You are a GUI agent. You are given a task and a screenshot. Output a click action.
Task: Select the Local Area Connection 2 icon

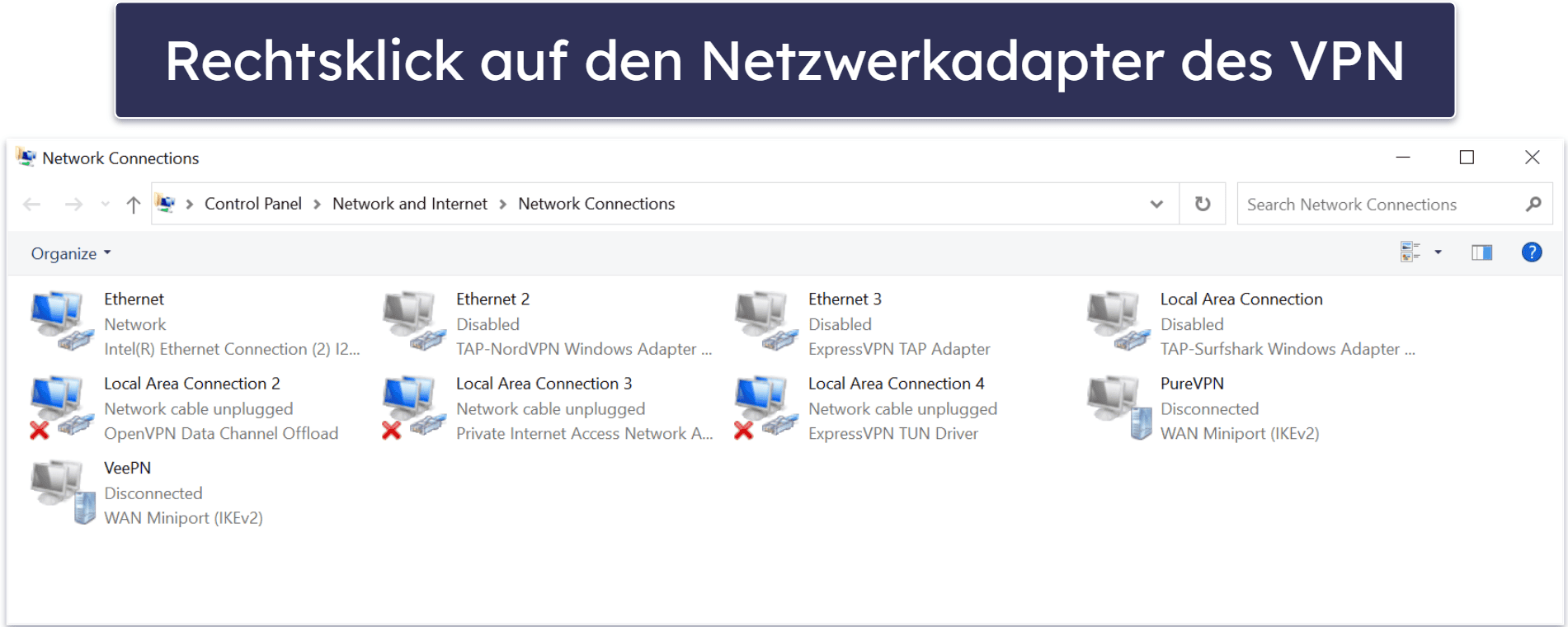pyautogui.click(x=63, y=407)
